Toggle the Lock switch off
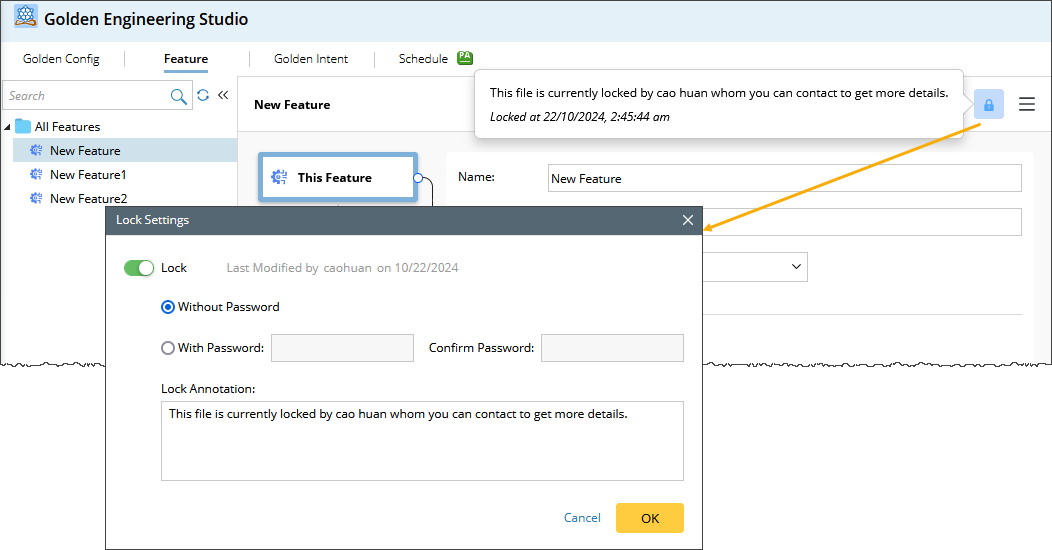This screenshot has height=550, width=1052. (x=139, y=268)
